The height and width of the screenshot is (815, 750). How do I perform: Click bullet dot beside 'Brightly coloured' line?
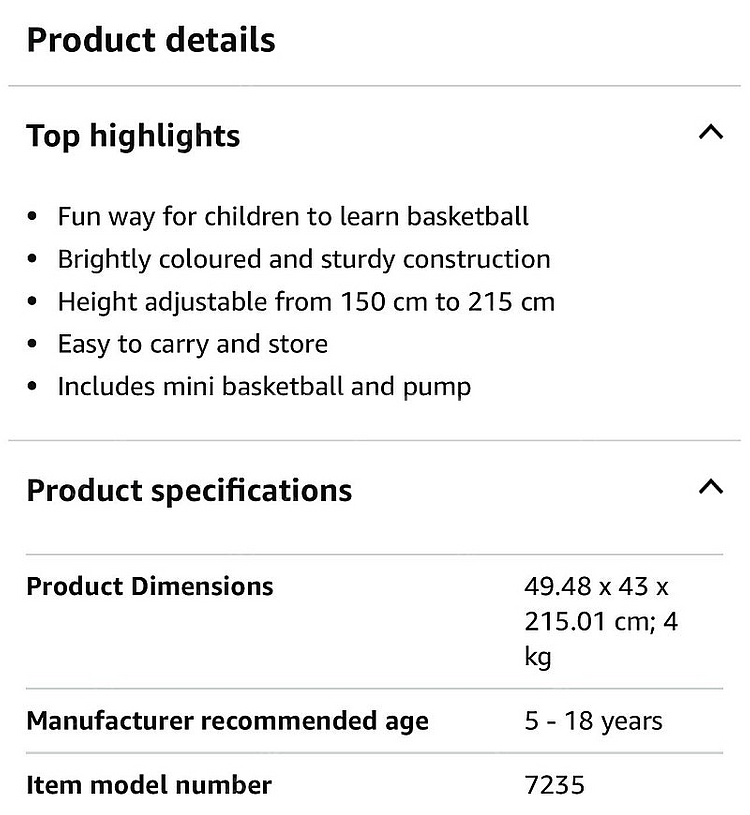tap(34, 260)
